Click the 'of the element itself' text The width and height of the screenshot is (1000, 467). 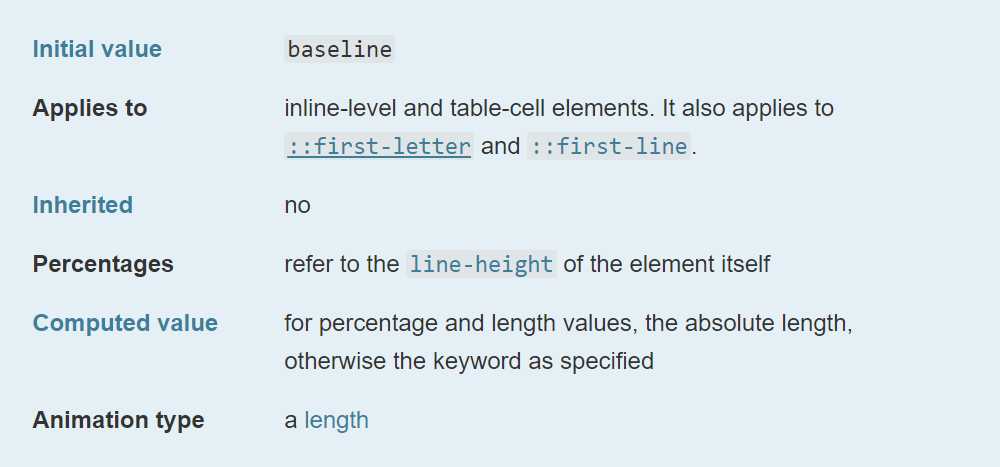(x=667, y=264)
